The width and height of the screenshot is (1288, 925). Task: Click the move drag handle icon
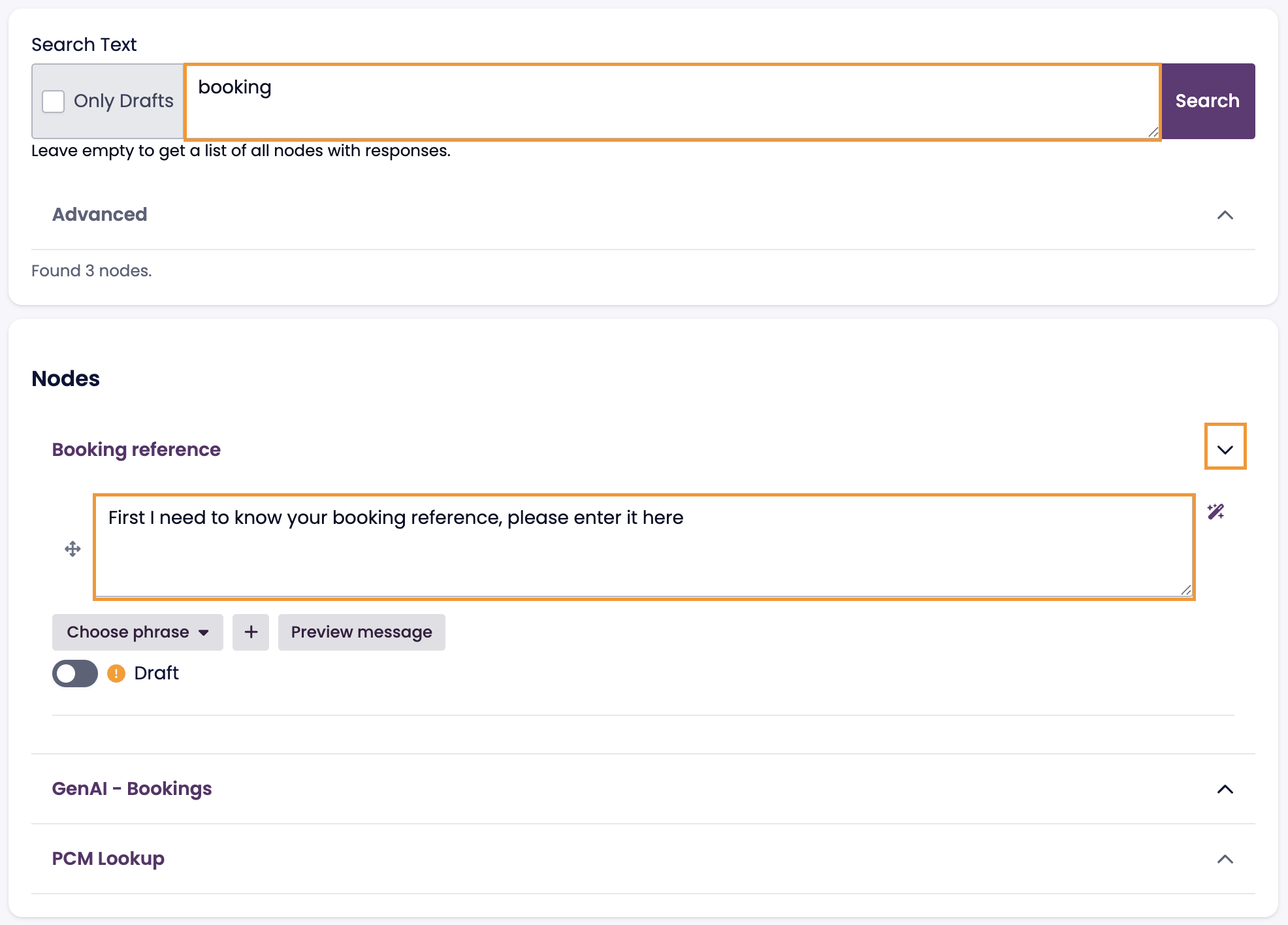(72, 549)
